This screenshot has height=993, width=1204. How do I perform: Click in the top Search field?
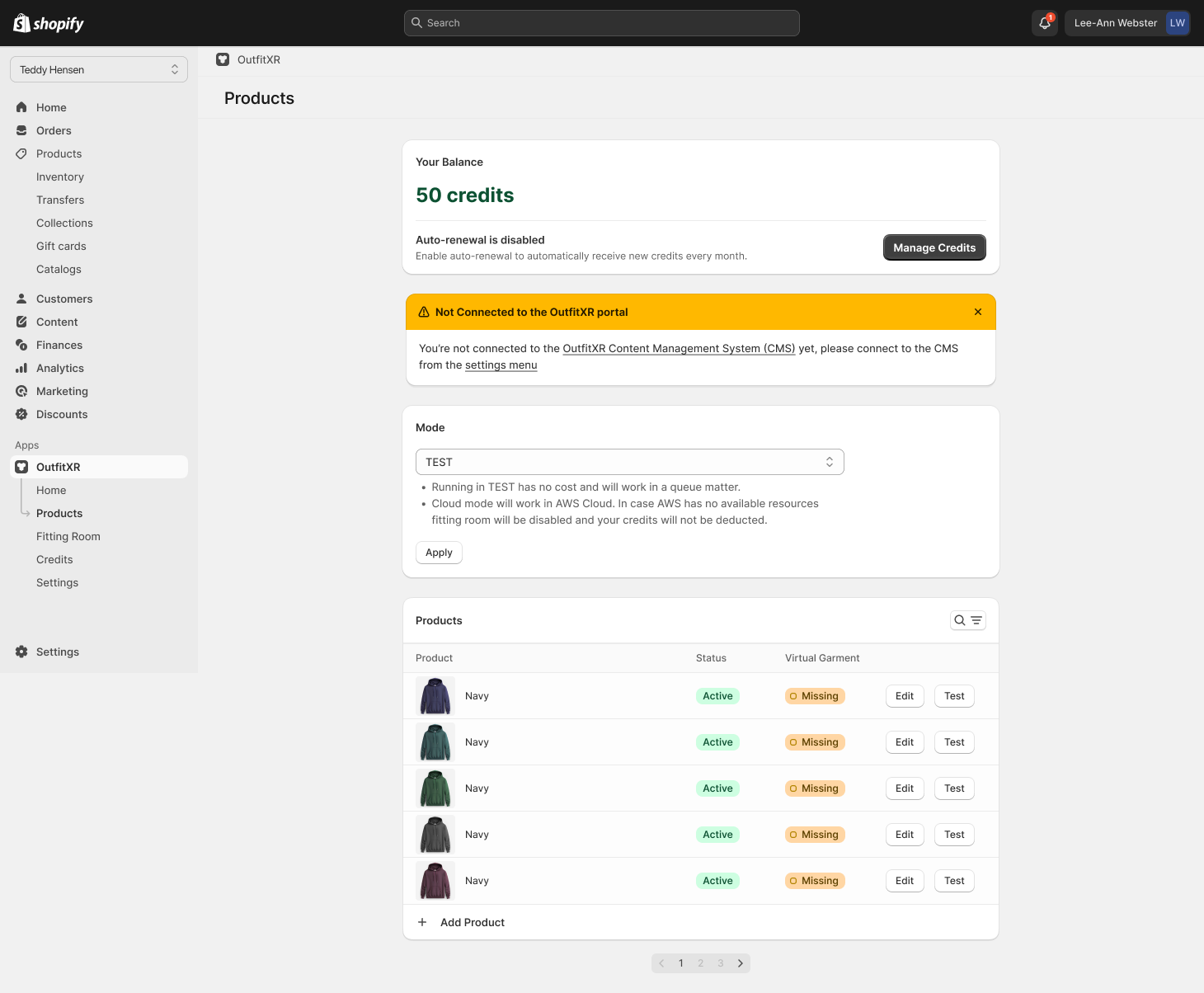pyautogui.click(x=602, y=23)
